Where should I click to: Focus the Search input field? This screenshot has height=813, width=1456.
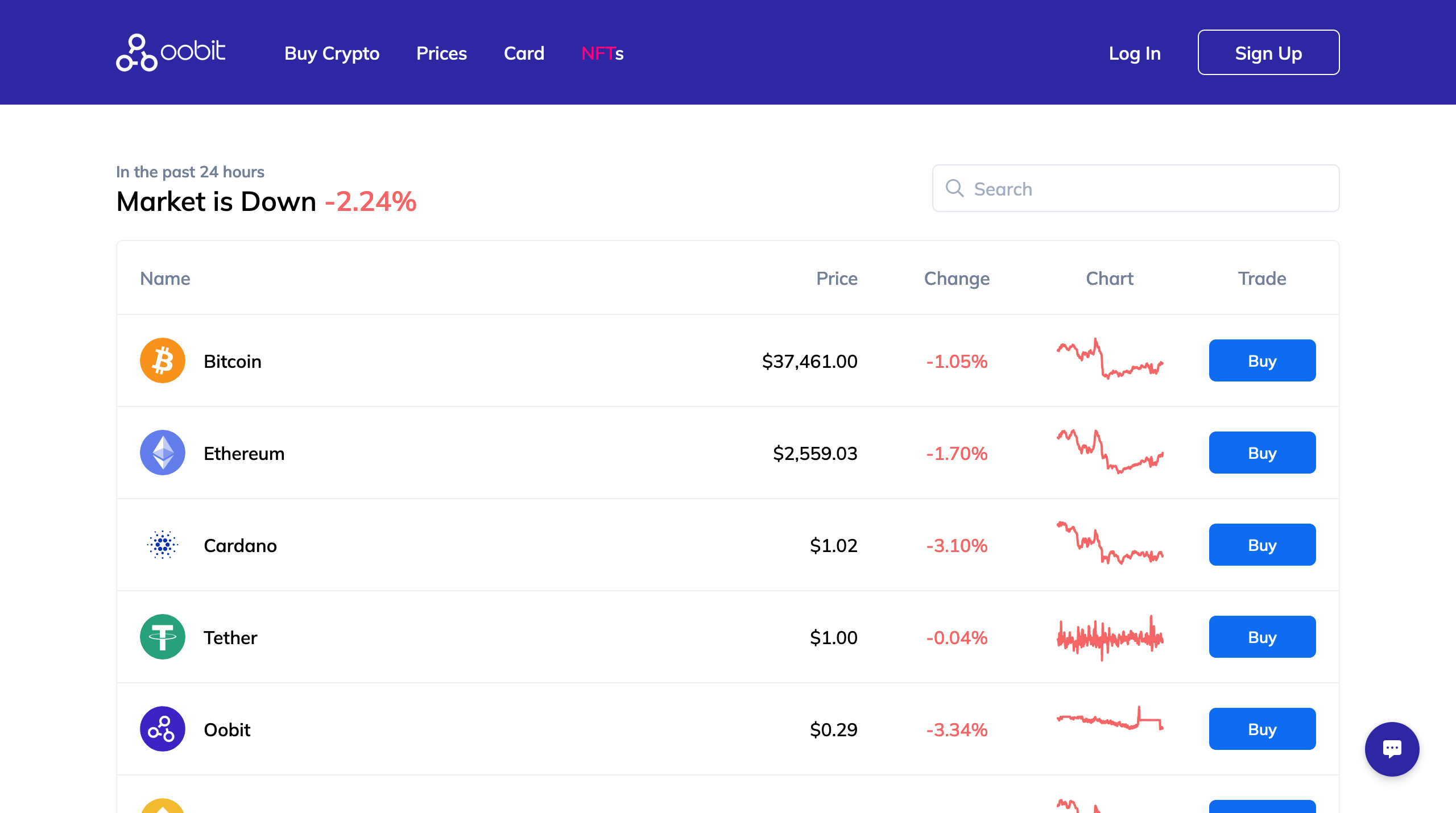tap(1149, 188)
